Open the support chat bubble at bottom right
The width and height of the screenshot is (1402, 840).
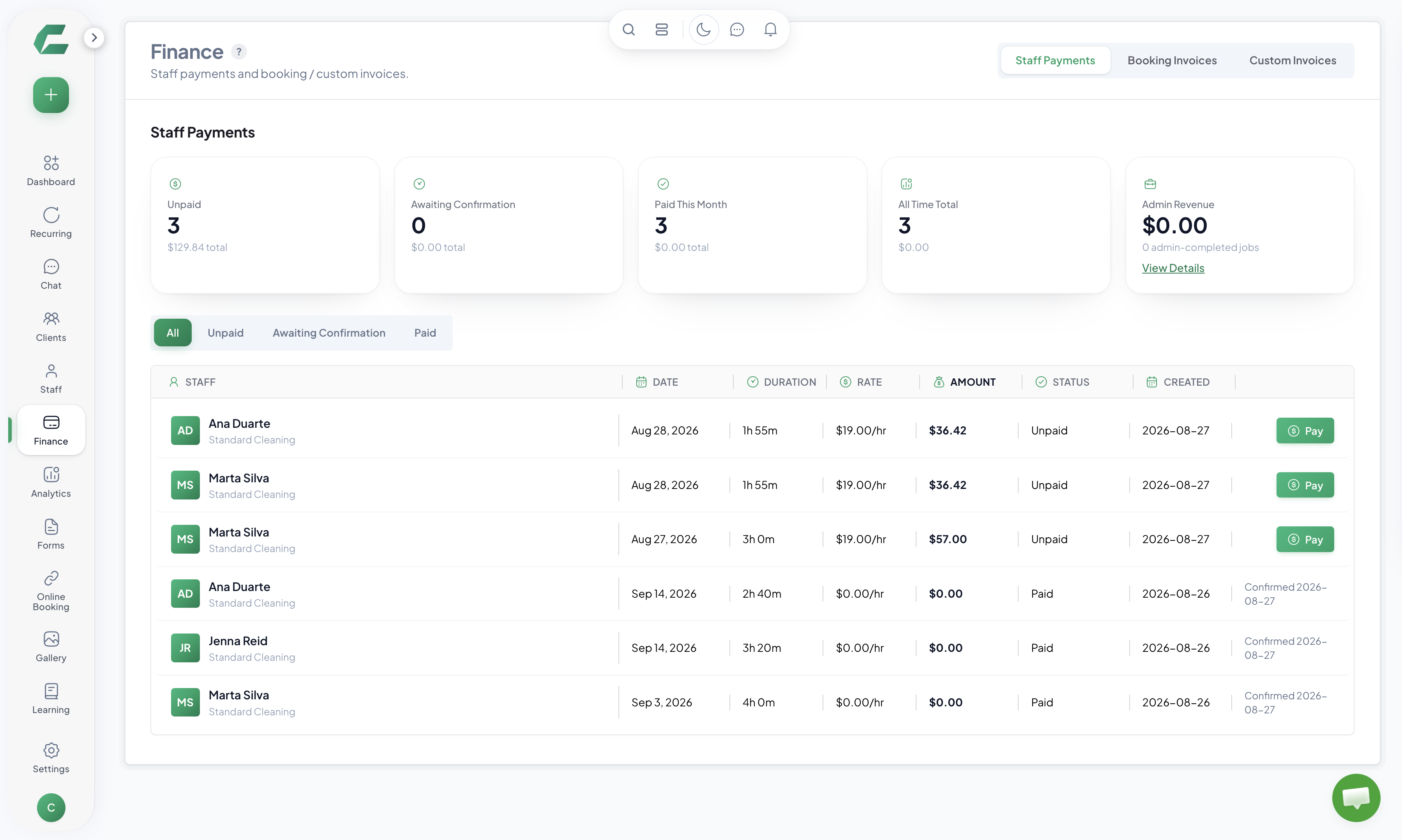tap(1356, 798)
